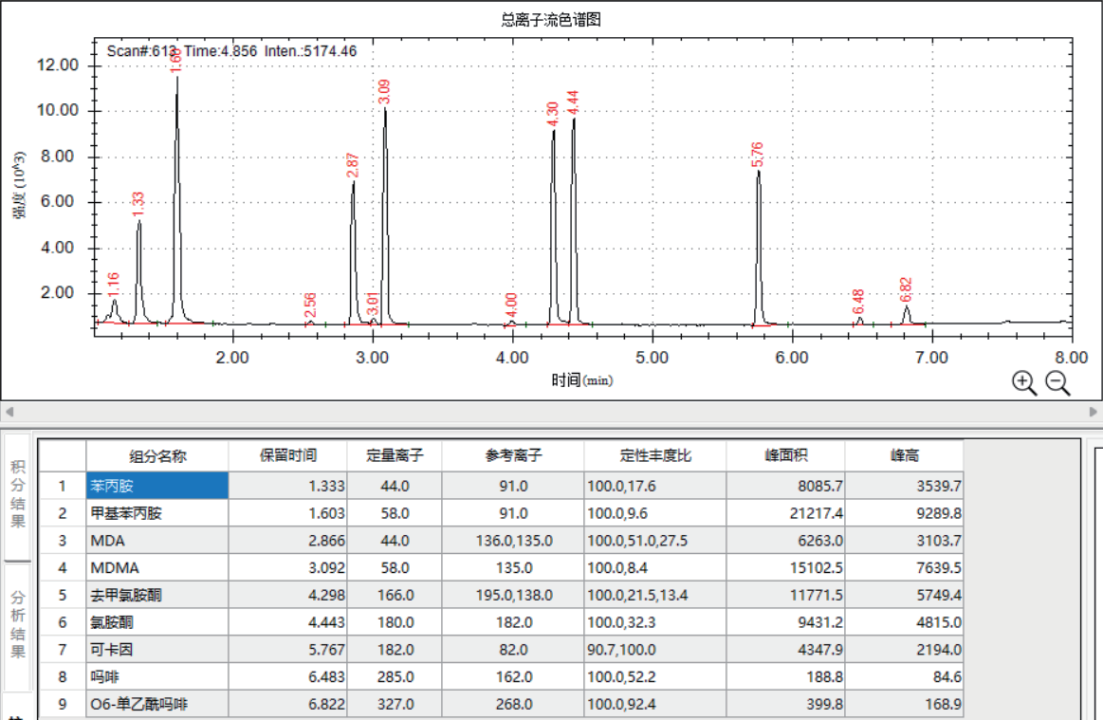Switch to the 积分结果 tab
The height and width of the screenshot is (720, 1103).
18,495
